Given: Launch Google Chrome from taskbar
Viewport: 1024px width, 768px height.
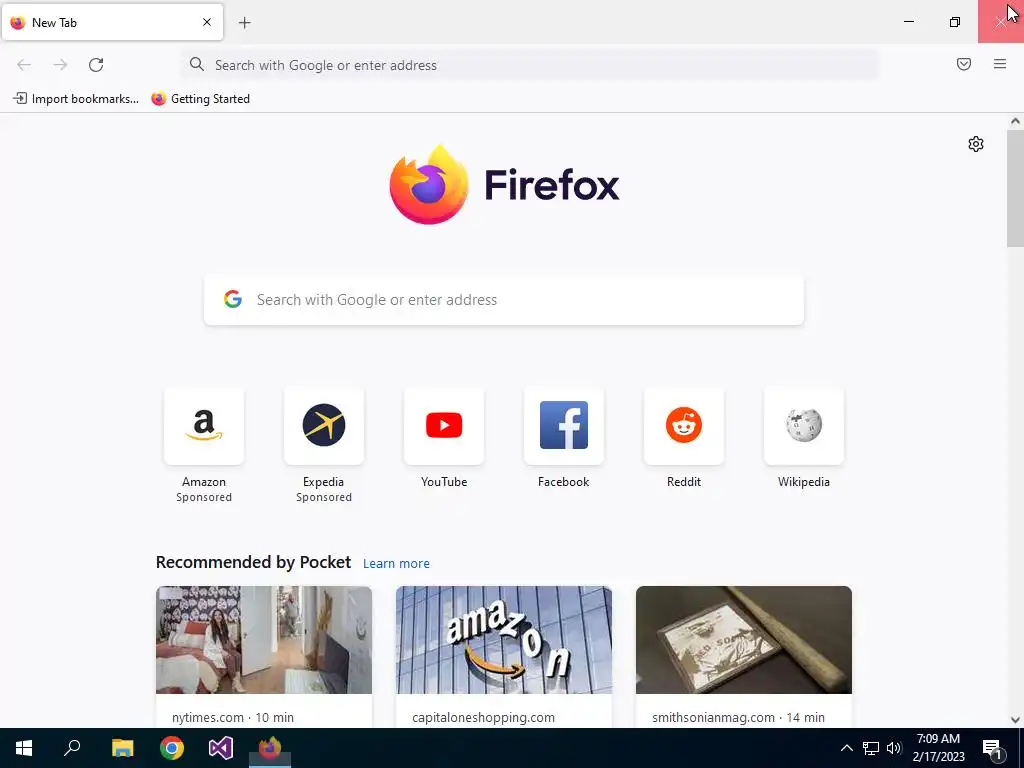Looking at the screenshot, I should (172, 748).
